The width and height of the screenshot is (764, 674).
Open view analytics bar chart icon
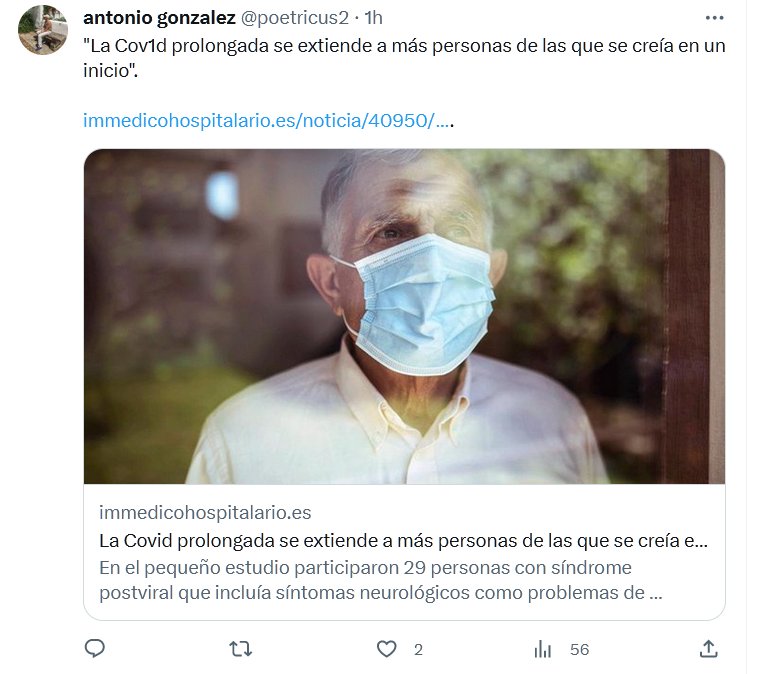click(542, 649)
